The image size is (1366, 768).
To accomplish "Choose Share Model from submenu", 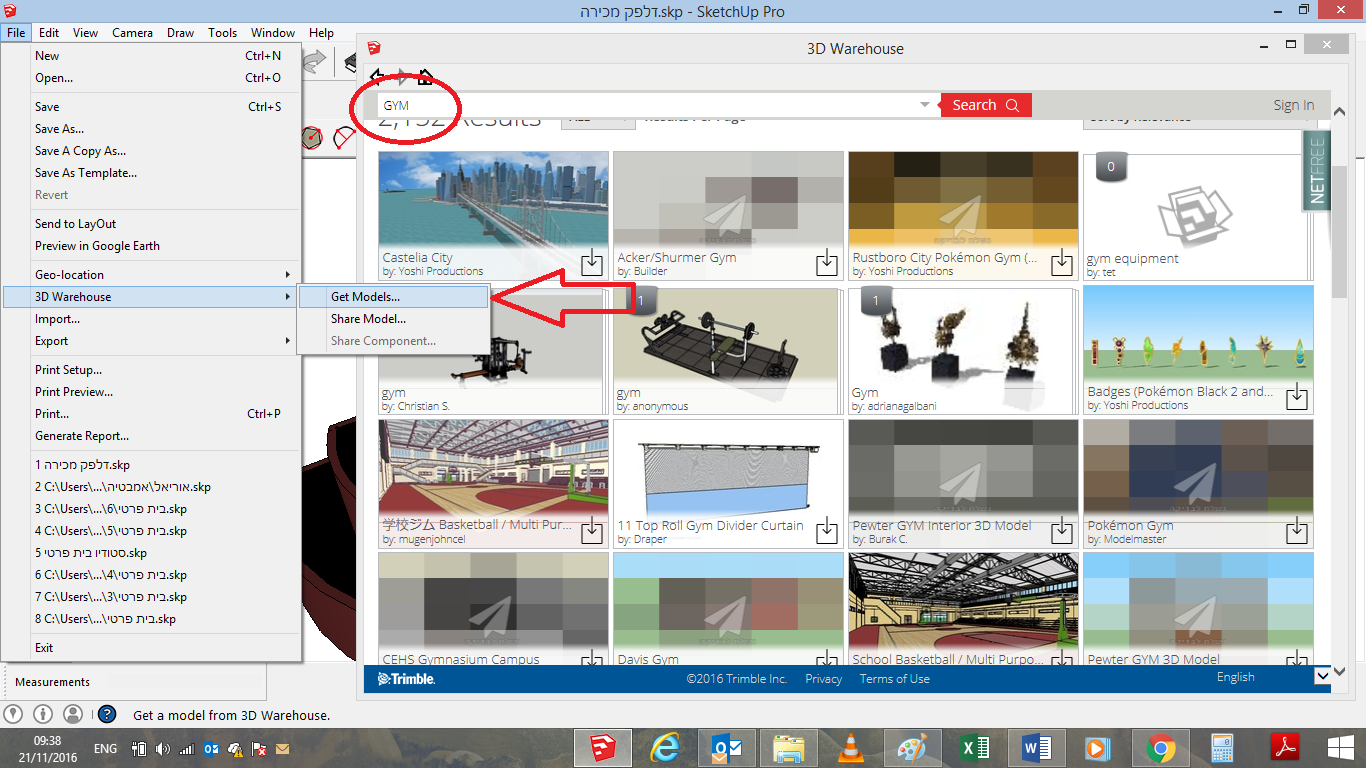I will pyautogui.click(x=394, y=319).
